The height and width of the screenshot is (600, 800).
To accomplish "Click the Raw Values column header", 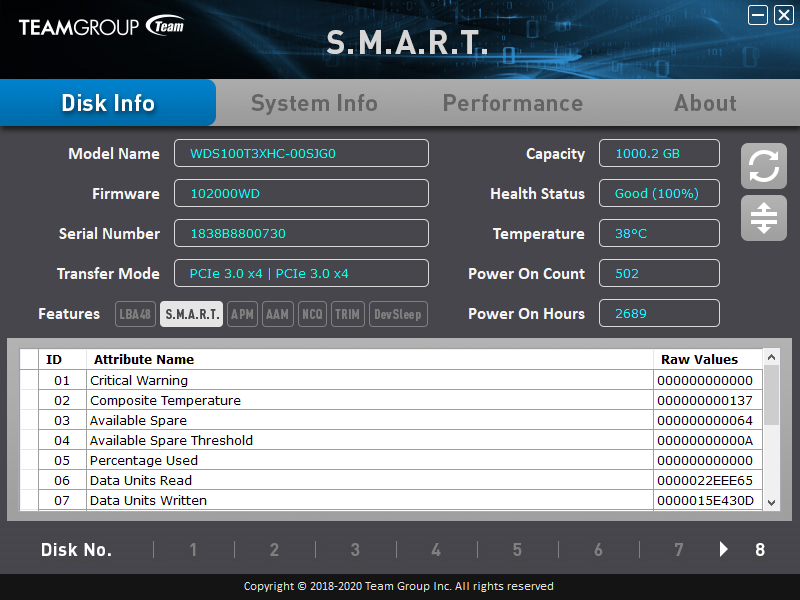I will click(x=708, y=359).
